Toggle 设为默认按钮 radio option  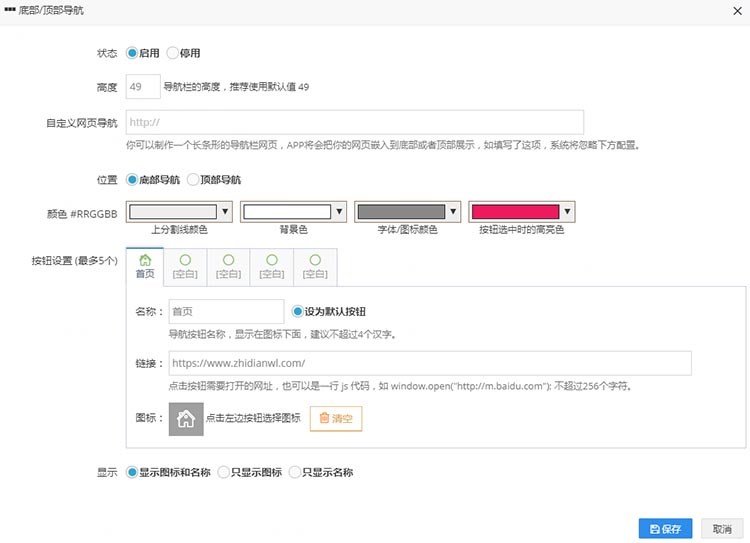(298, 311)
